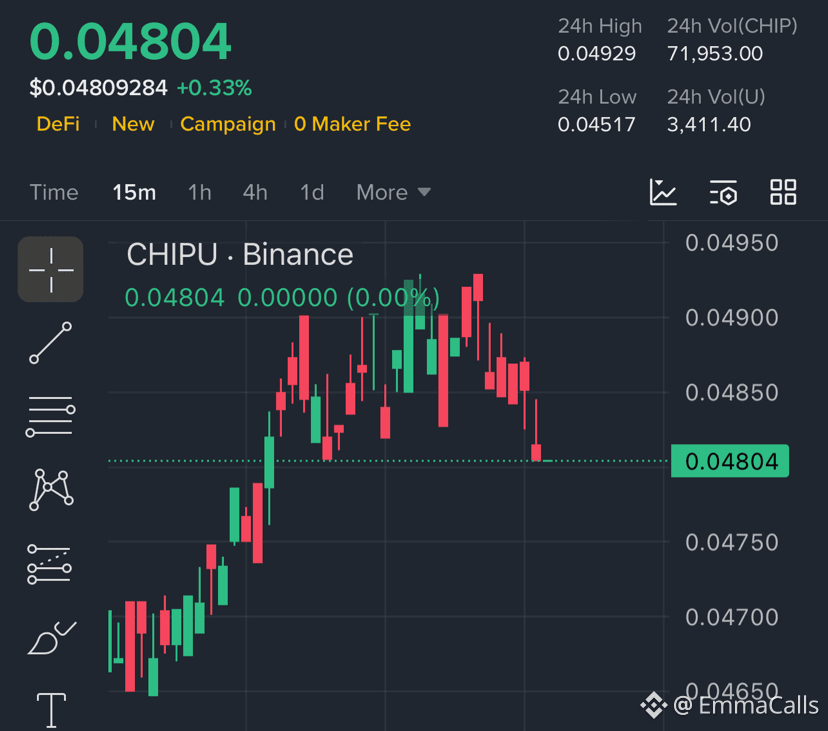
Task: Click the large 0.04804 current price
Action: click(x=130, y=41)
